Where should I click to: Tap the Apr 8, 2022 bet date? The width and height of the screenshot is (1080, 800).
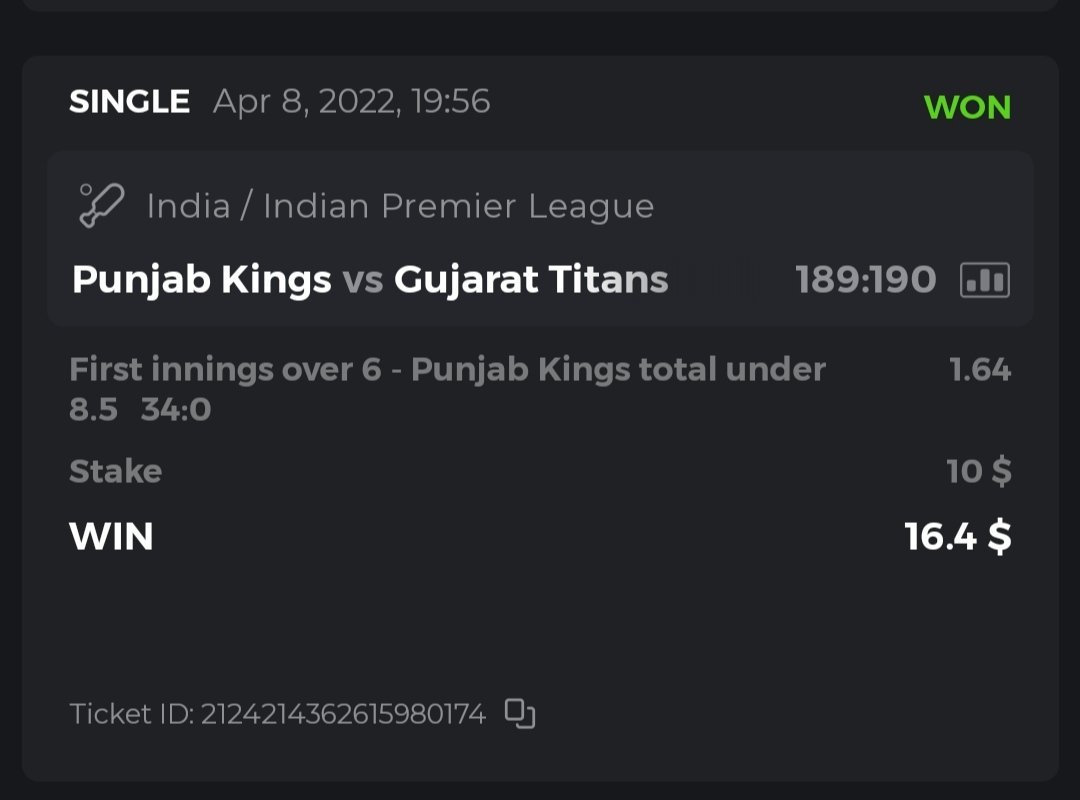[351, 102]
